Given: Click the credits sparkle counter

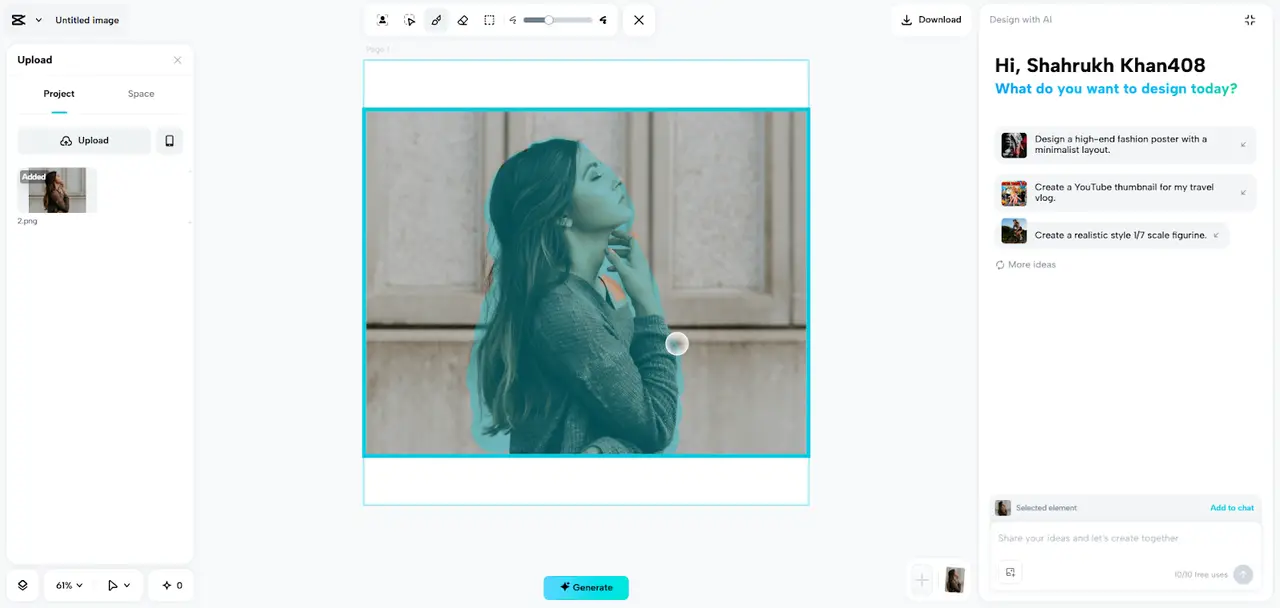Looking at the screenshot, I should 172,585.
